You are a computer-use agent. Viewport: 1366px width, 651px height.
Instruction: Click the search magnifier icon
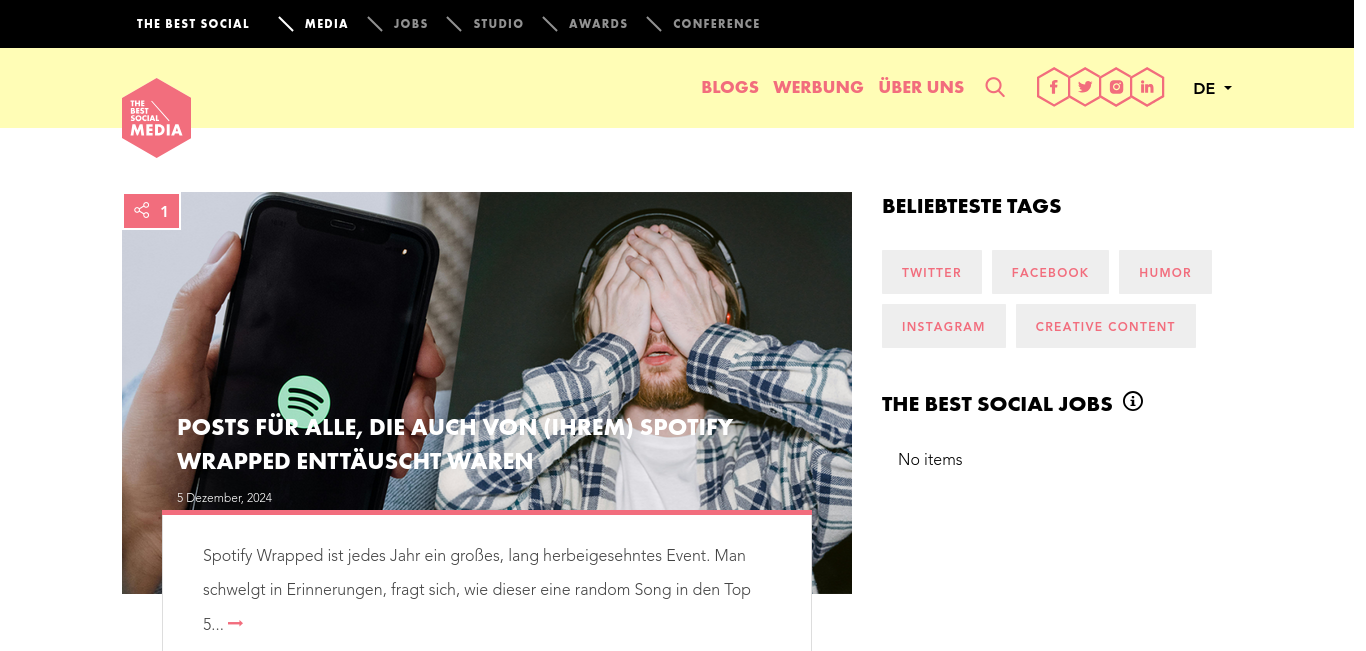995,87
